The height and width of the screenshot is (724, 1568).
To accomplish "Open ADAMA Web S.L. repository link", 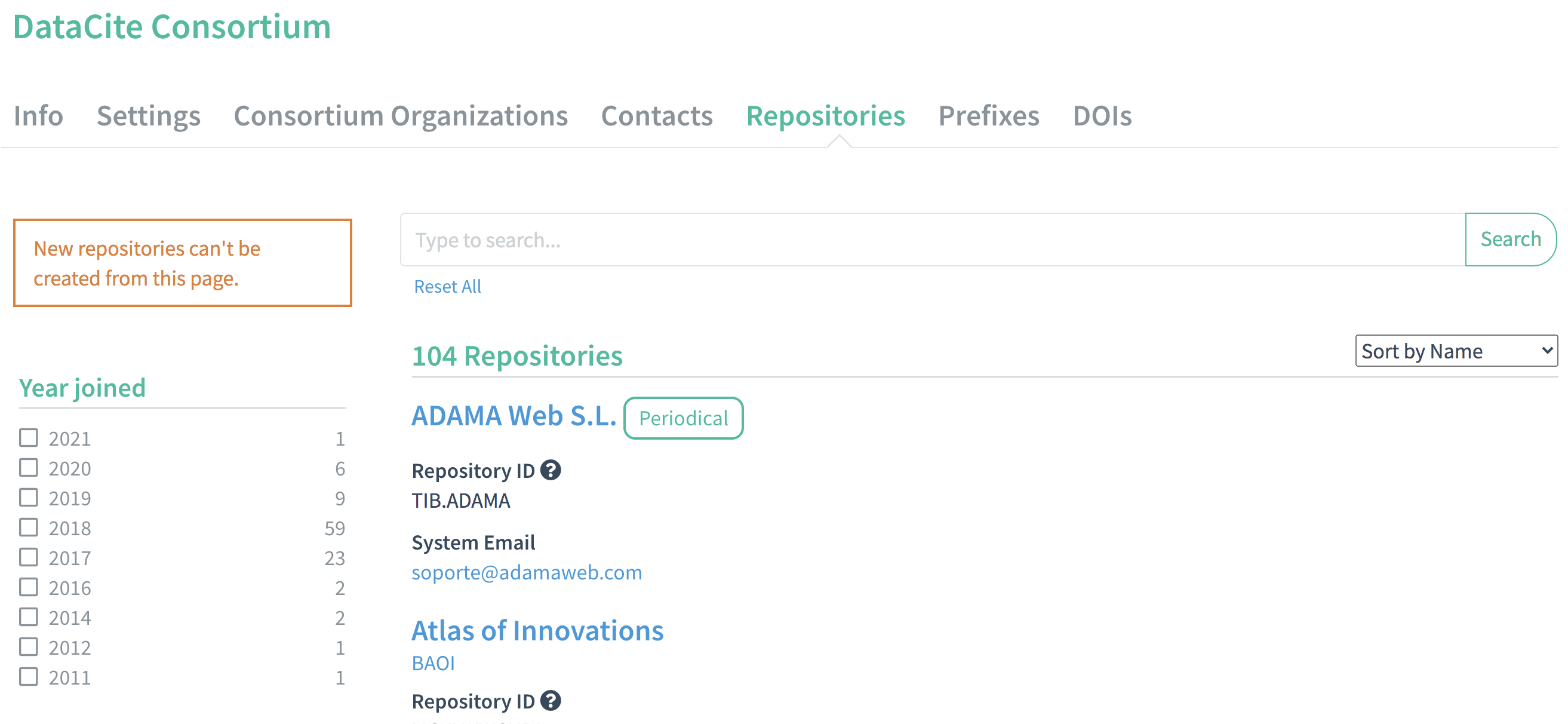I will (514, 416).
